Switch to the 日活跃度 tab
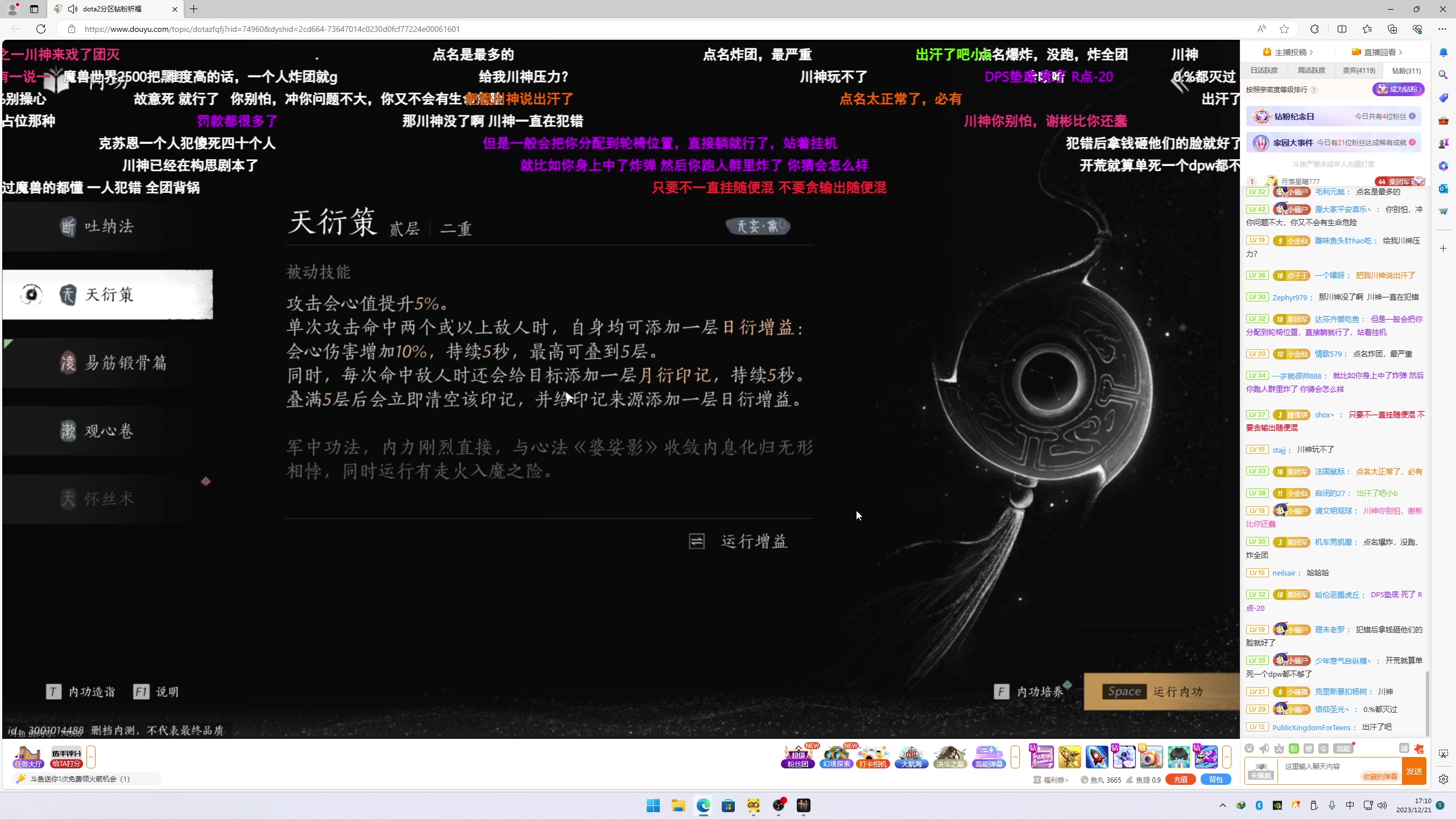Screen dimensions: 1456x819 click(x=1264, y=71)
